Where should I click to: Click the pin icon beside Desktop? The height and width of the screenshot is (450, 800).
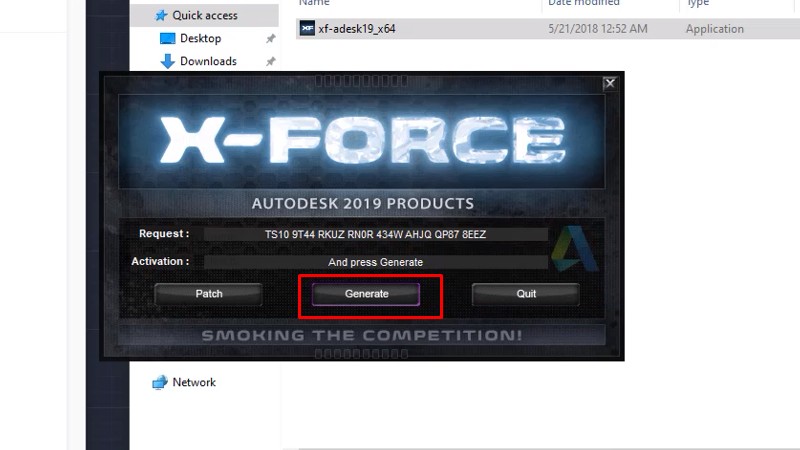click(270, 38)
